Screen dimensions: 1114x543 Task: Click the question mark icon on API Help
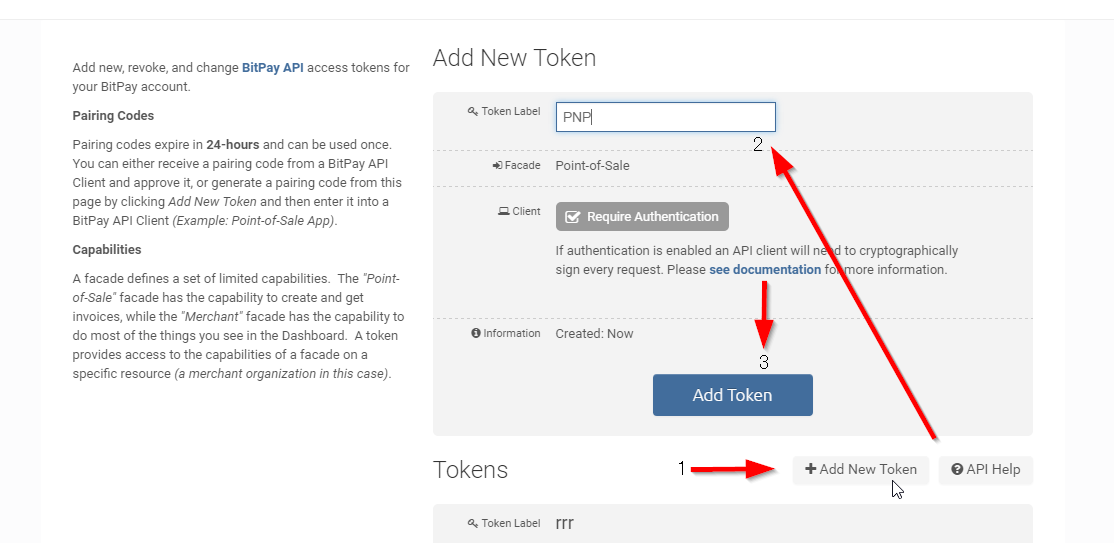pos(957,469)
